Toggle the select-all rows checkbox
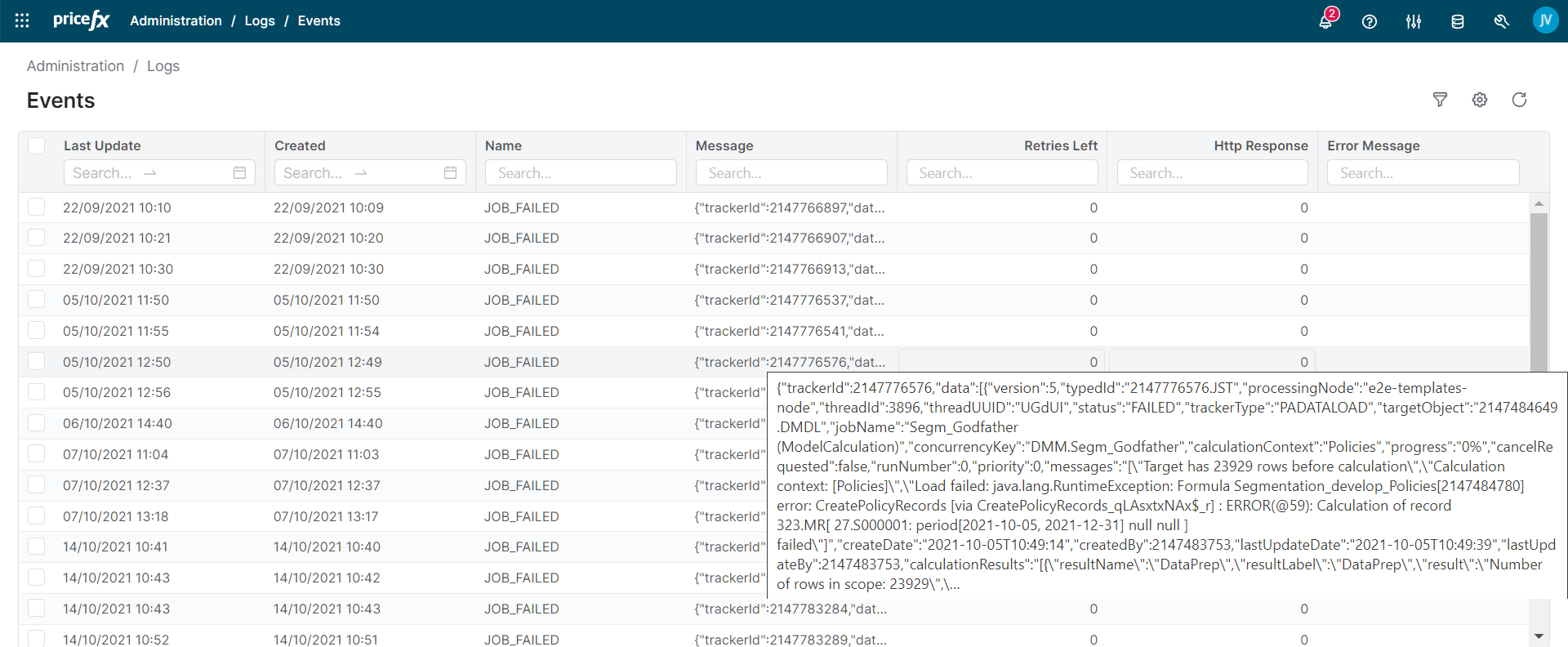The image size is (1568, 647). pos(37,145)
